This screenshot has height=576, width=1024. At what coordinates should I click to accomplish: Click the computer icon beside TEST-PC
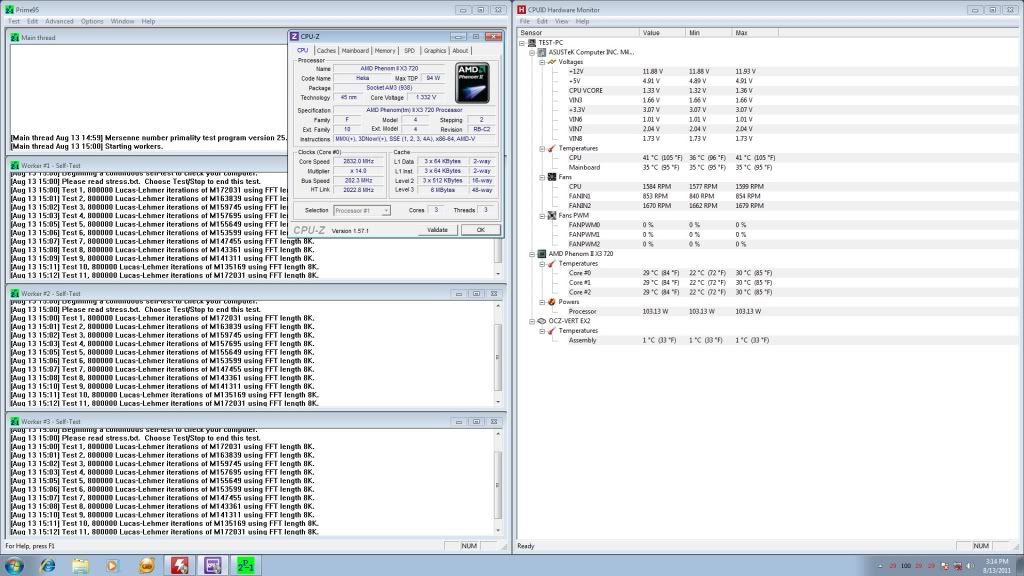(x=532, y=42)
